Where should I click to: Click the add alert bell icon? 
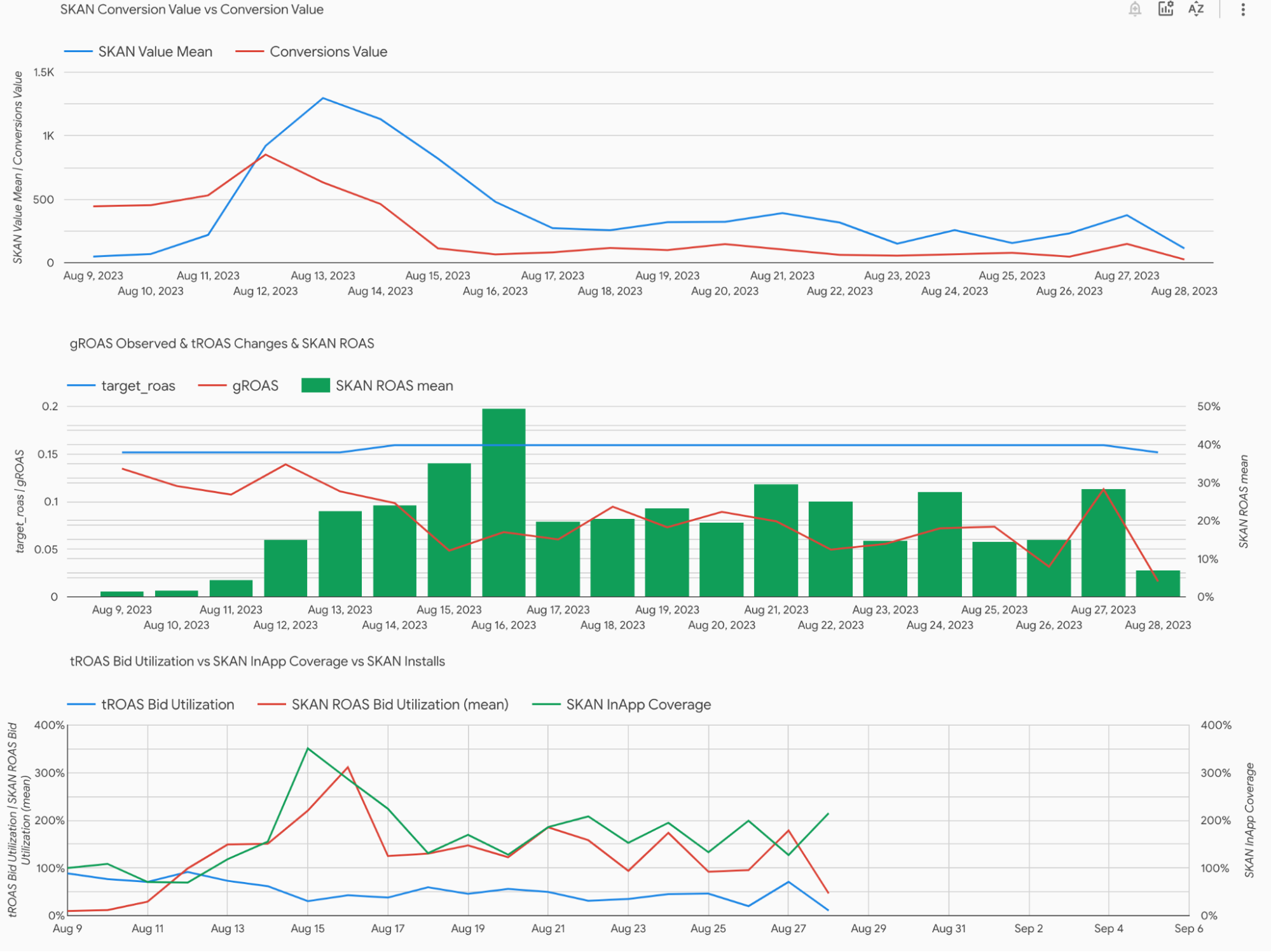coord(1135,9)
